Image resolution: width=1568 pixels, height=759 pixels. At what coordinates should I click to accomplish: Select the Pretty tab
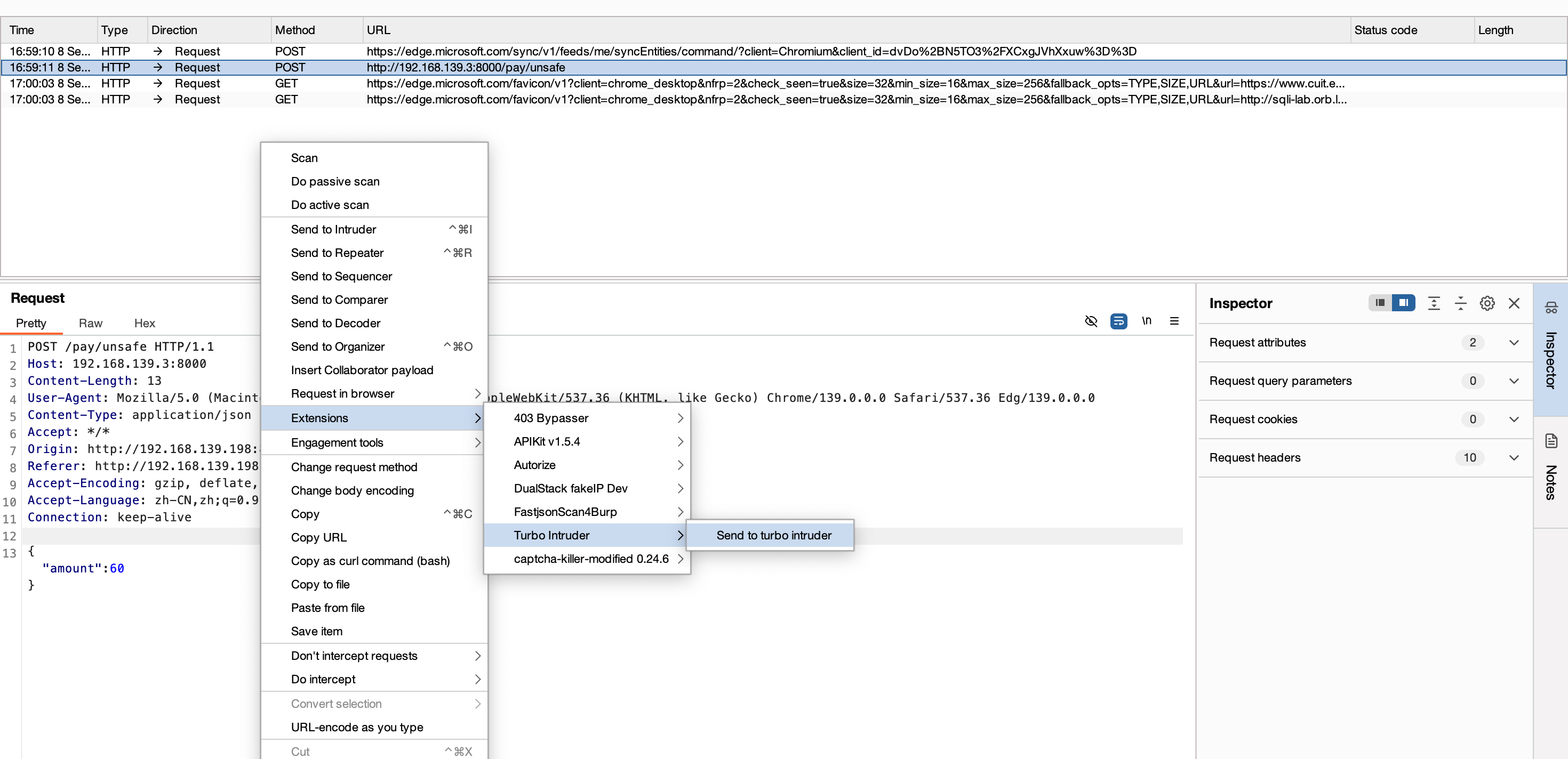(31, 323)
